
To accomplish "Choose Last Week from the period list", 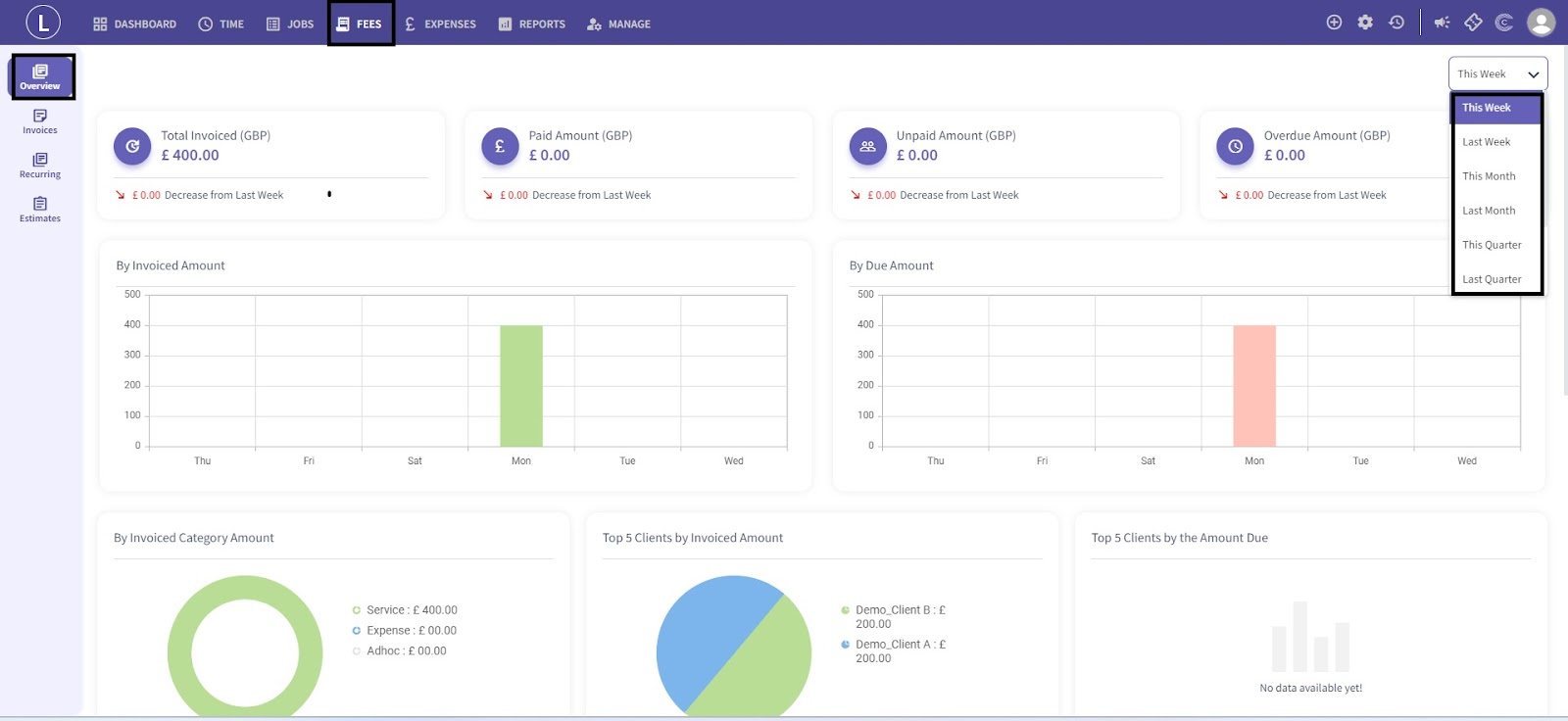I will click(1496, 142).
